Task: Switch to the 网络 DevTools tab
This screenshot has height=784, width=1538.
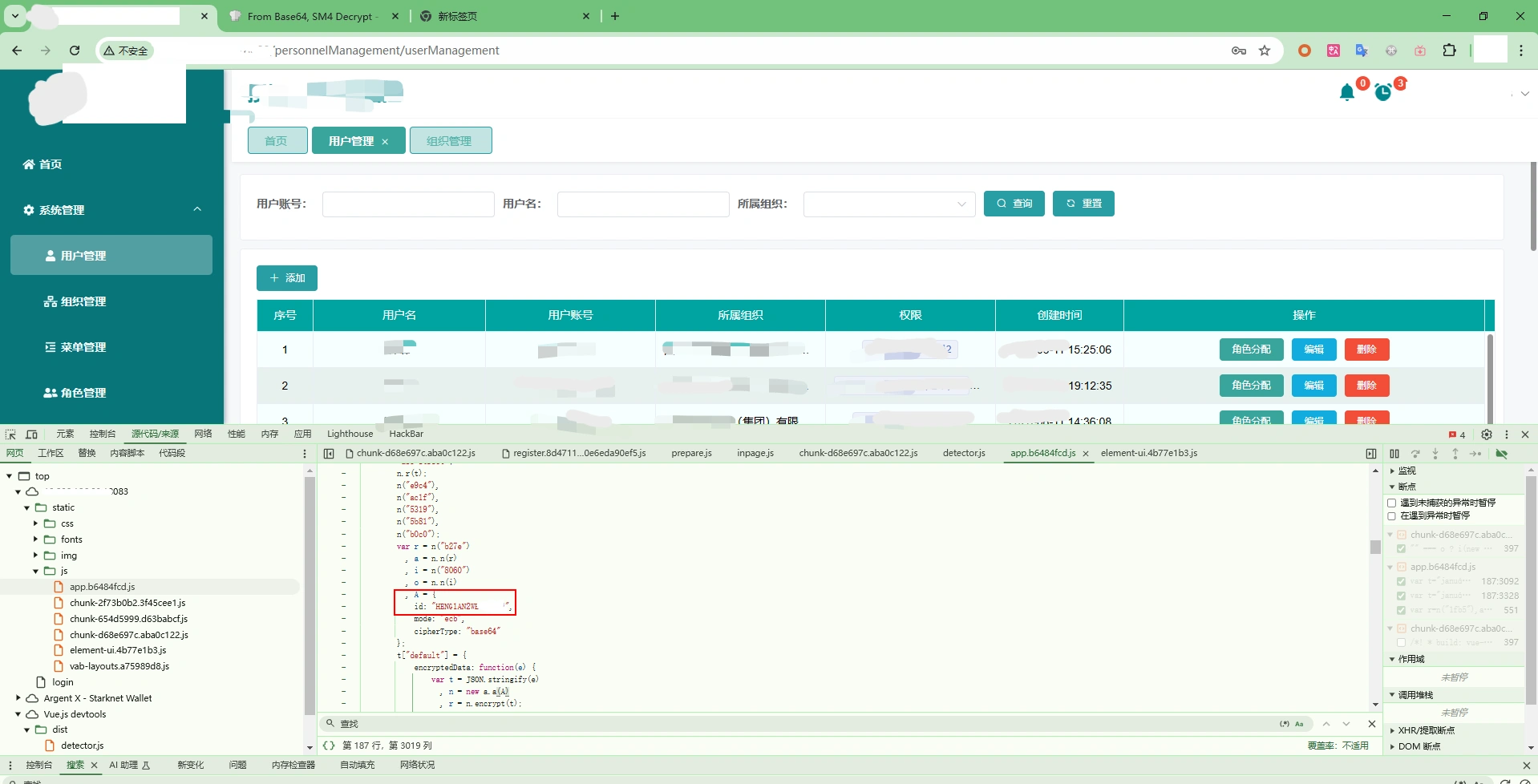Action: (203, 434)
